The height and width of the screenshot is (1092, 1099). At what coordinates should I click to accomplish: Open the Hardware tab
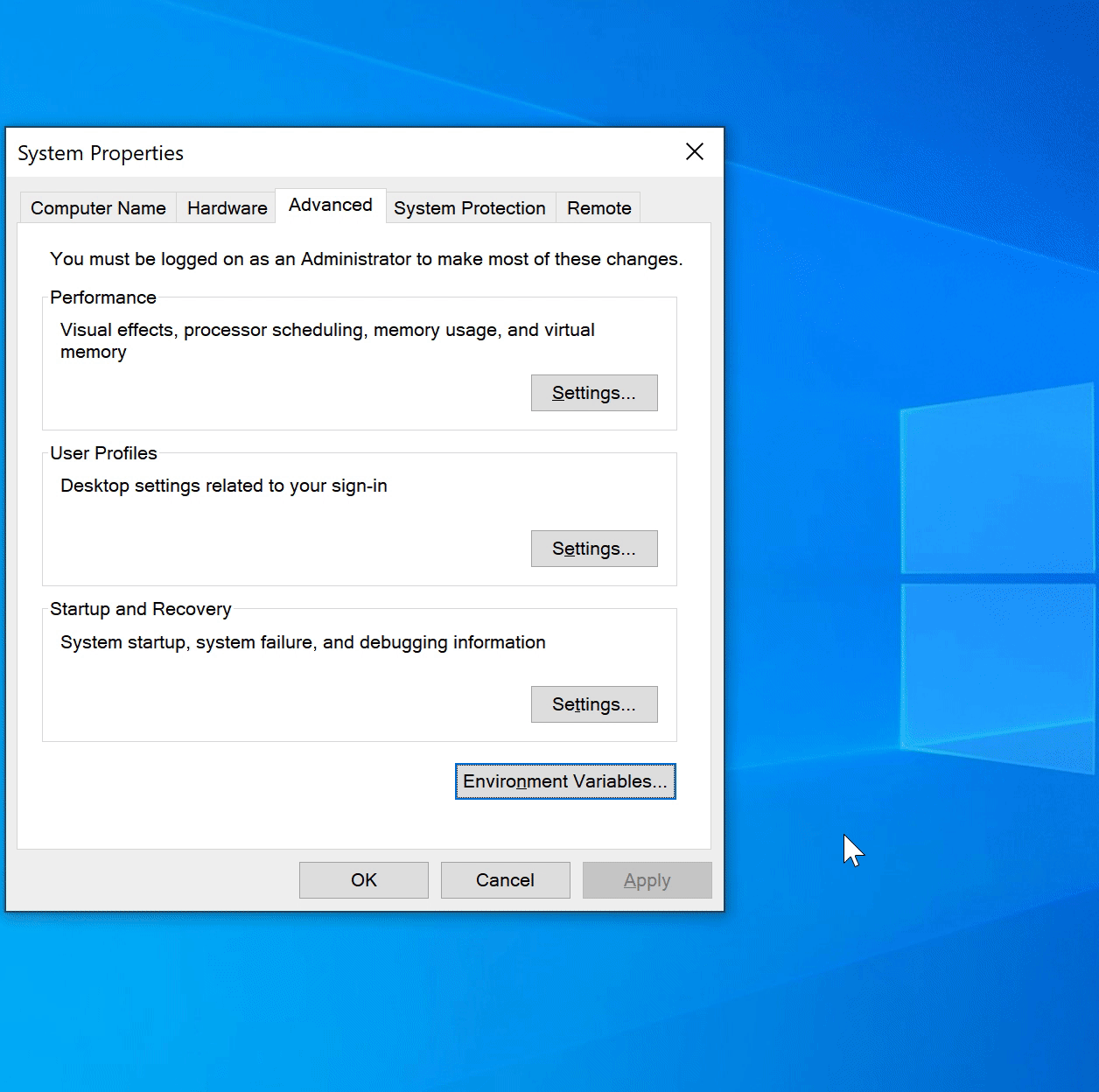226,207
